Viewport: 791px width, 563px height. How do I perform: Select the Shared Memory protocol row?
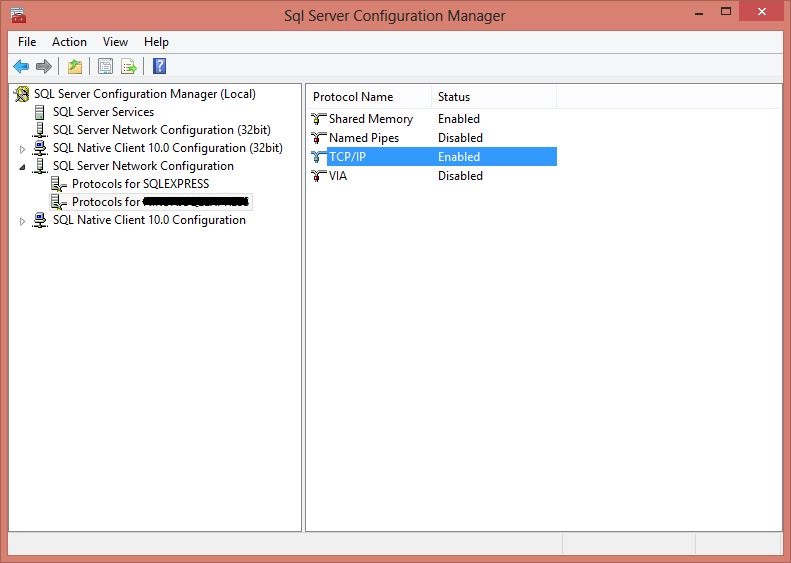coord(434,119)
